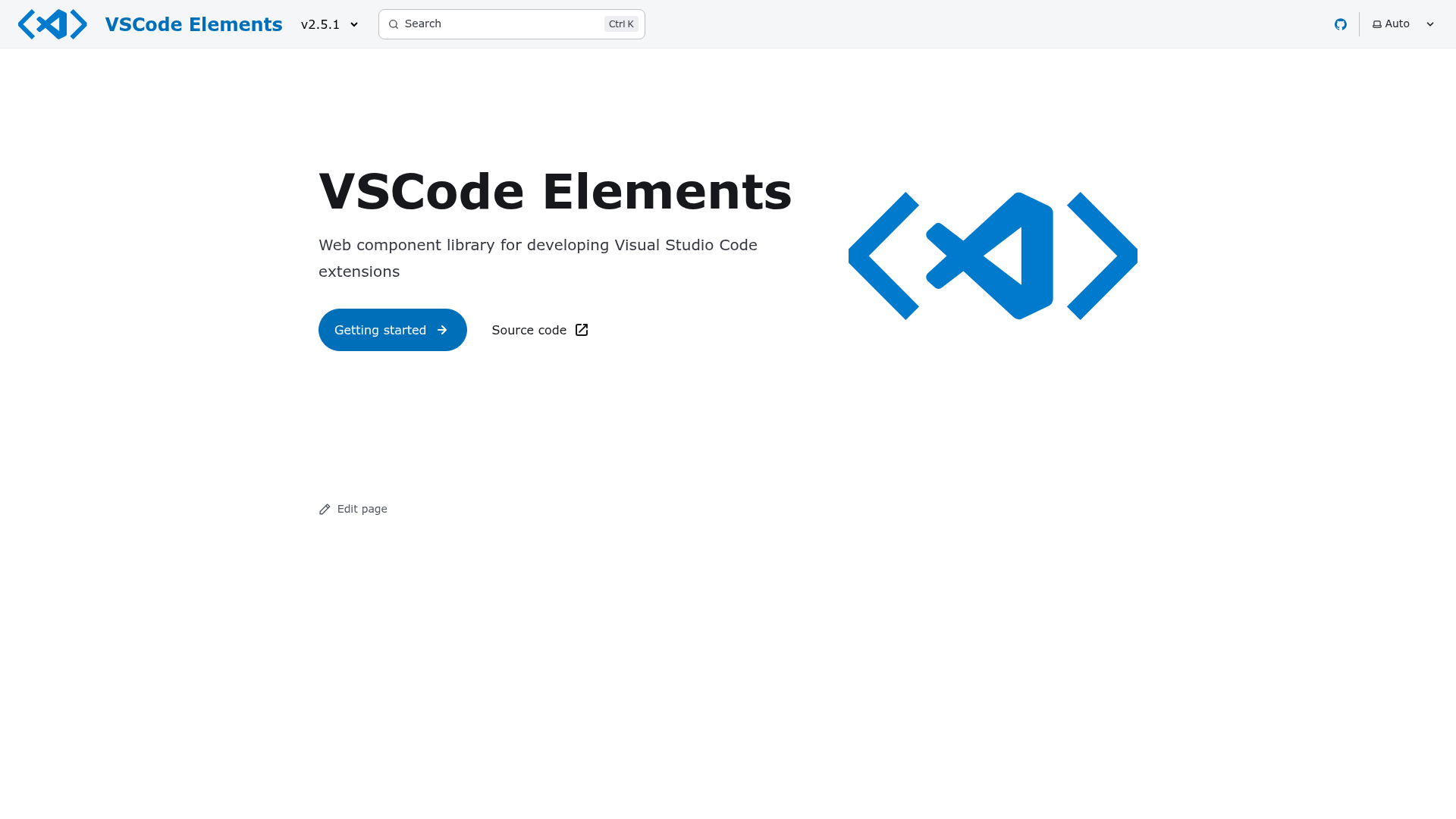The height and width of the screenshot is (819, 1456).
Task: Click the large VSCode Elements hero logo
Action: coord(993,256)
